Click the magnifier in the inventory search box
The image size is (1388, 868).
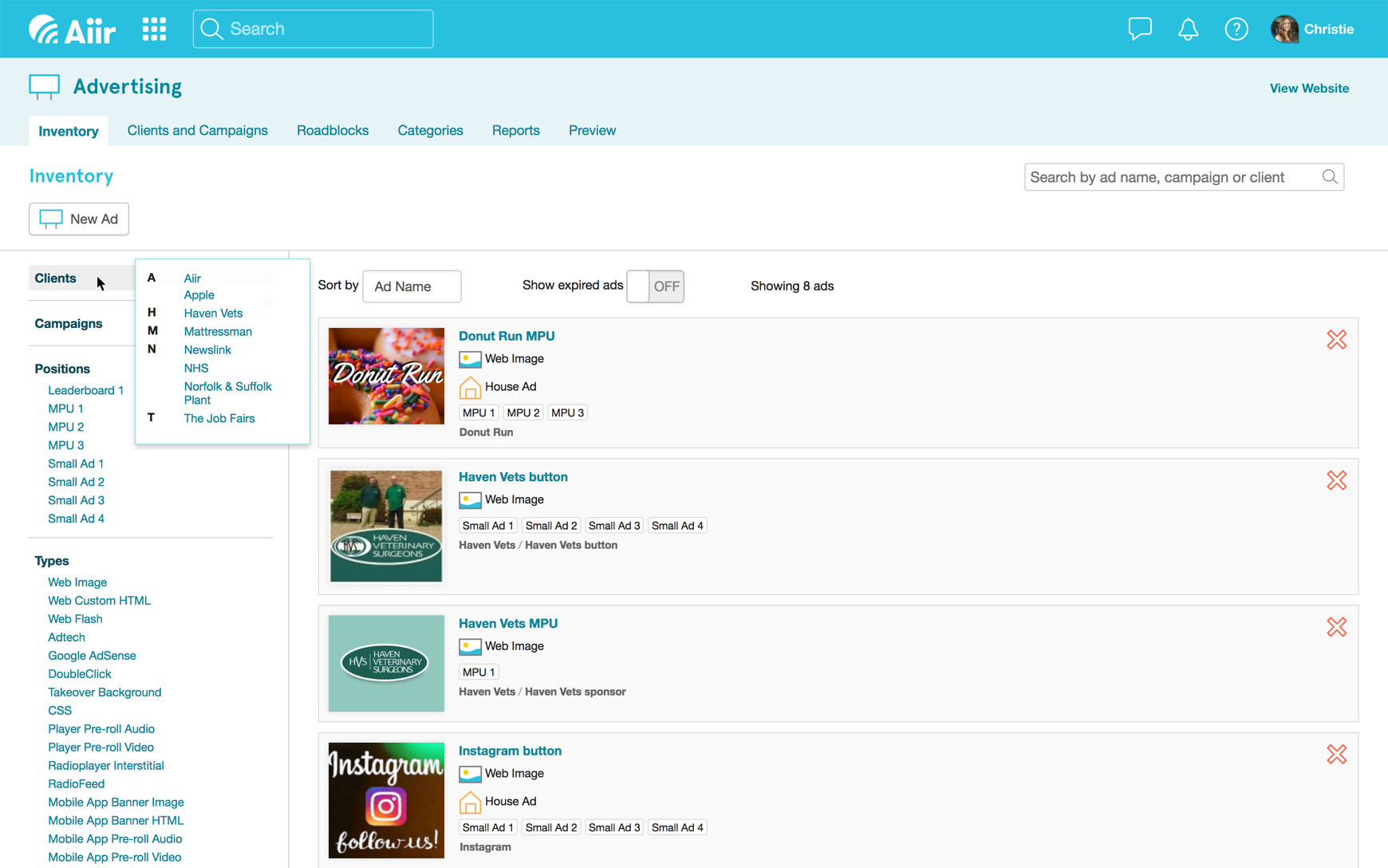click(1329, 177)
